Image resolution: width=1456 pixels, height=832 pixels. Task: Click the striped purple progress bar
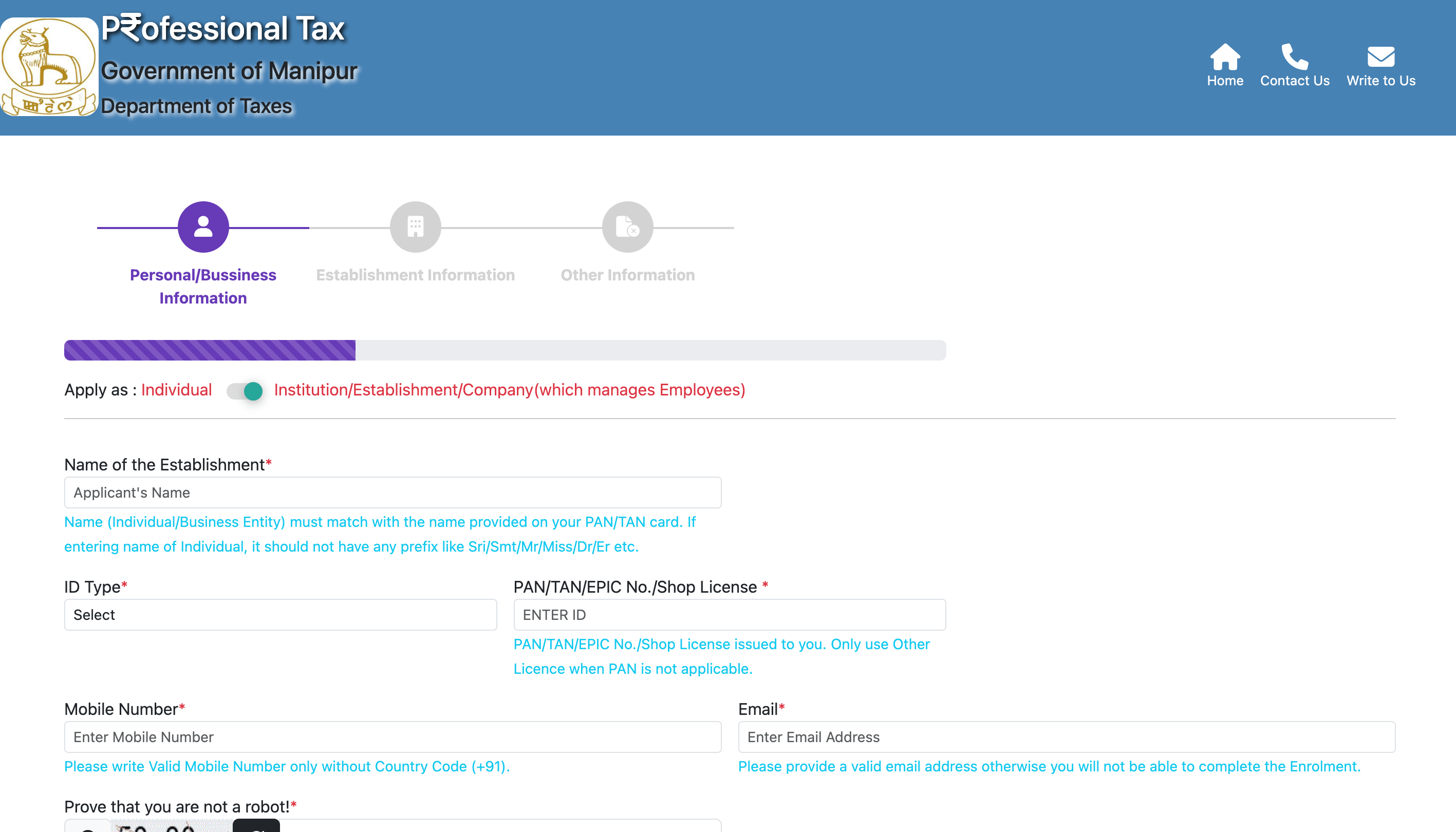[x=210, y=350]
